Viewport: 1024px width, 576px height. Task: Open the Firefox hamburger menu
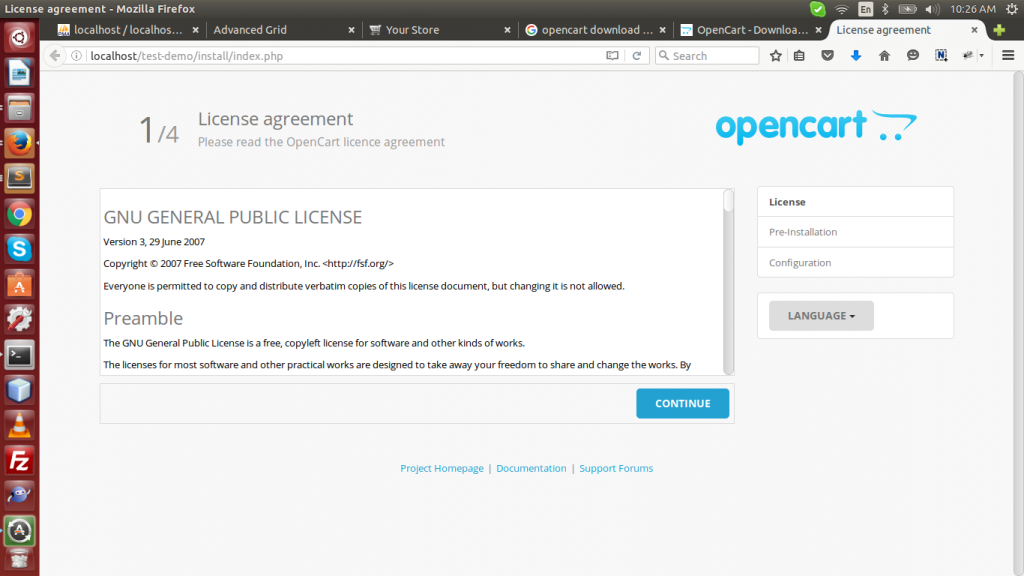(x=1008, y=56)
